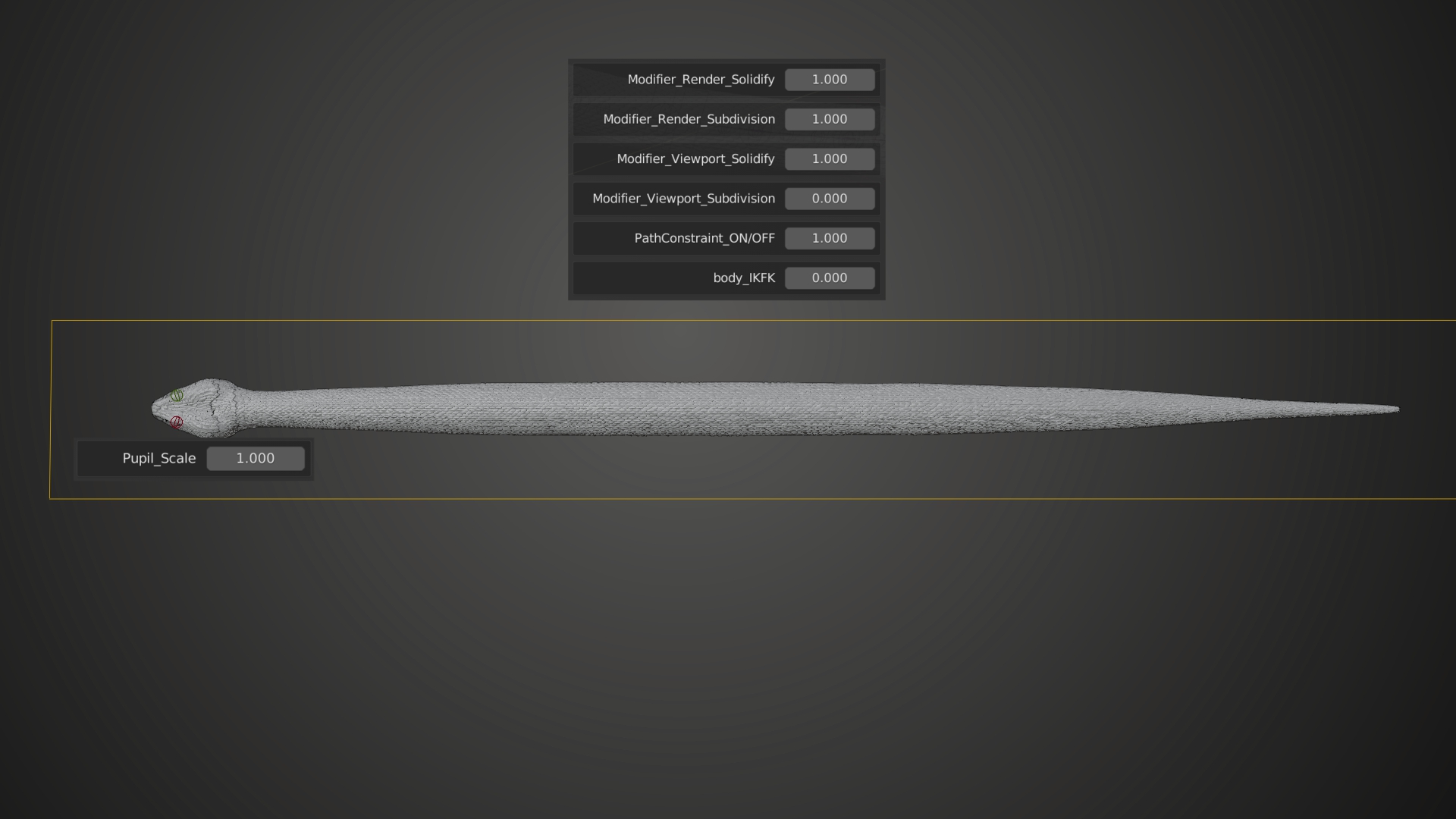1456x819 pixels.
Task: Click the Pupil_Scale label text
Action: tap(159, 459)
